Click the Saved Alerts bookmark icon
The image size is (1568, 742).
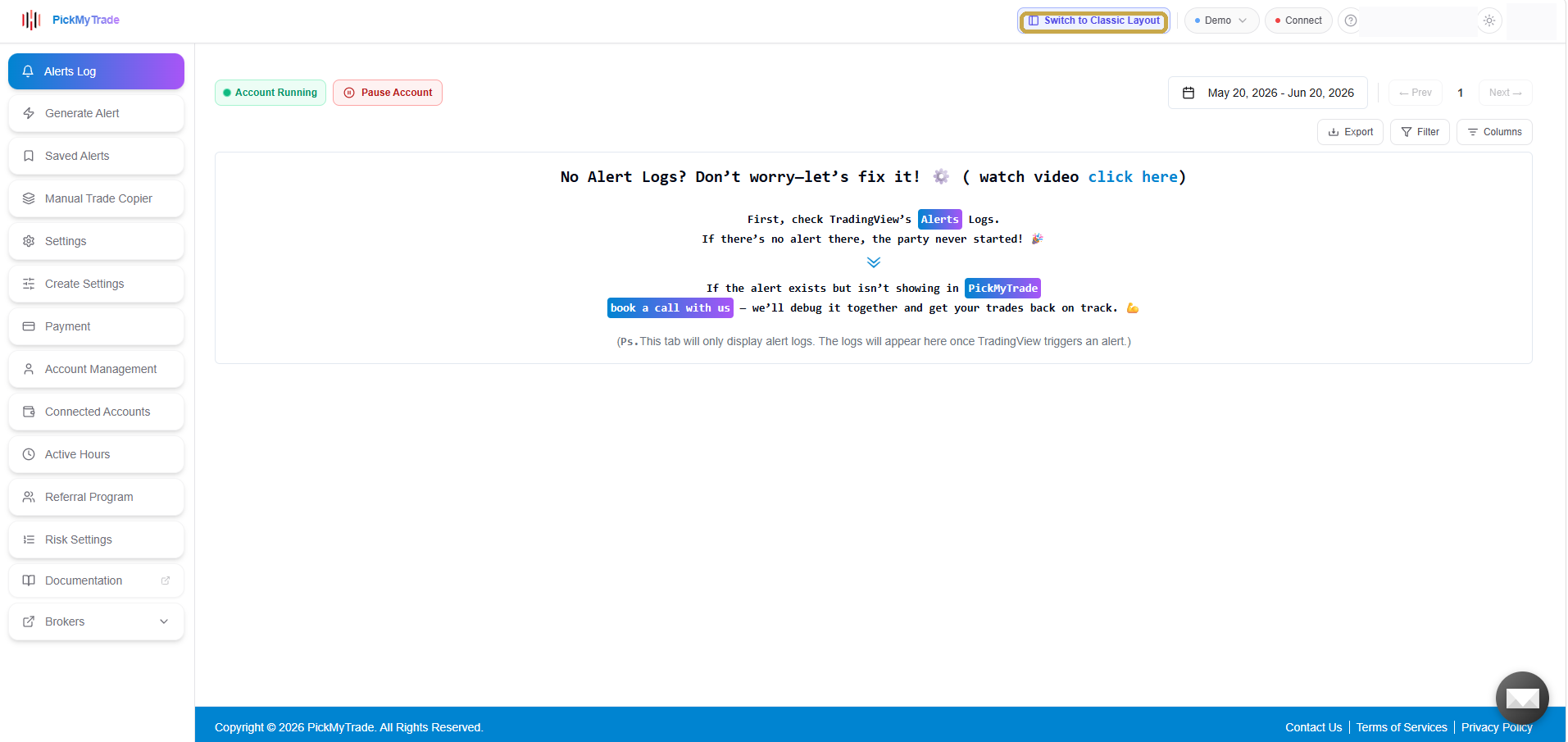29,156
